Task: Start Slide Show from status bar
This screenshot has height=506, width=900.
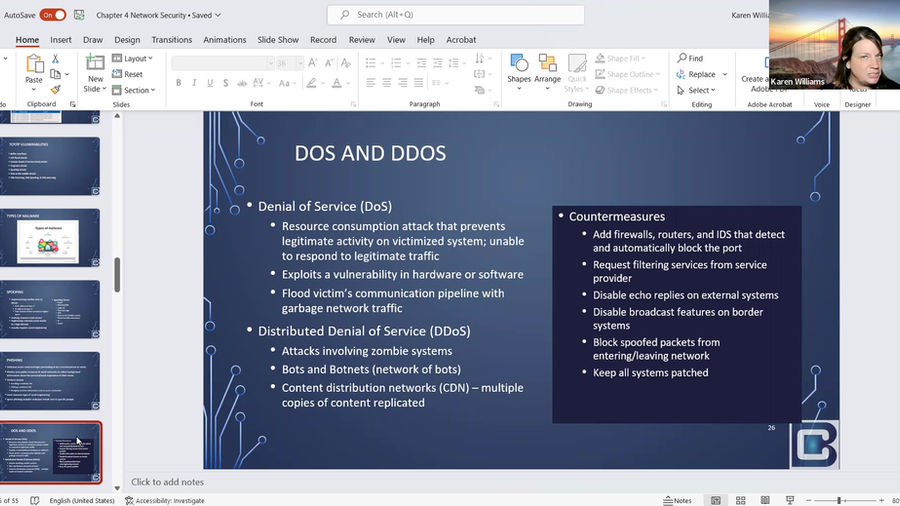Action: pos(790,500)
